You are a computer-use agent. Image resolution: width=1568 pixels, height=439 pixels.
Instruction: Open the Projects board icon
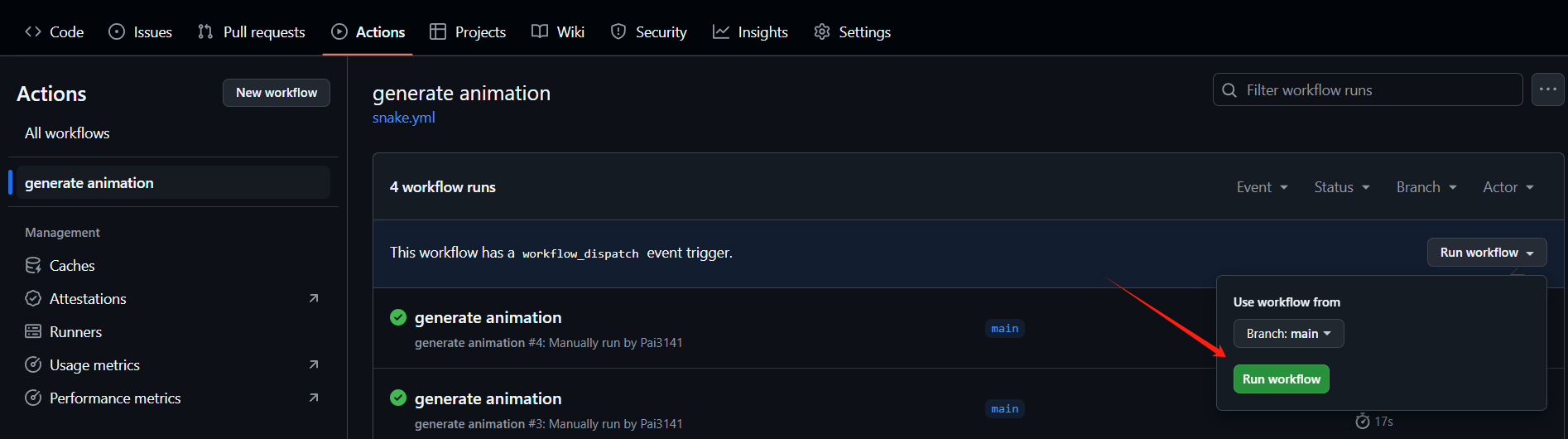[x=438, y=31]
